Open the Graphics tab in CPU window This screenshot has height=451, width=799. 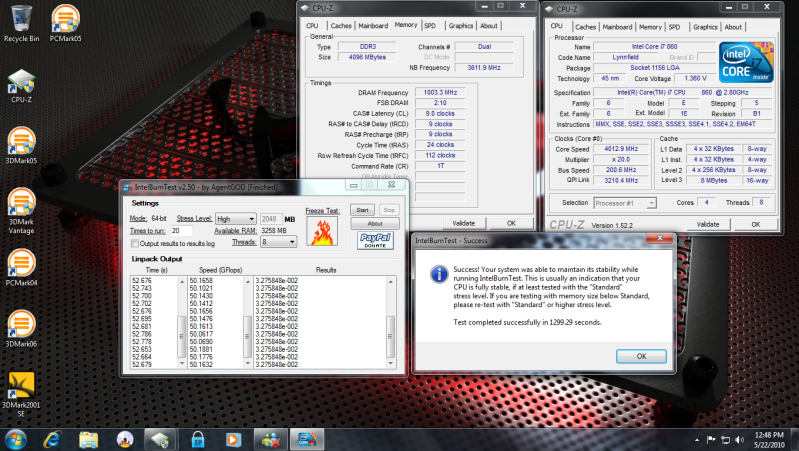pos(705,27)
